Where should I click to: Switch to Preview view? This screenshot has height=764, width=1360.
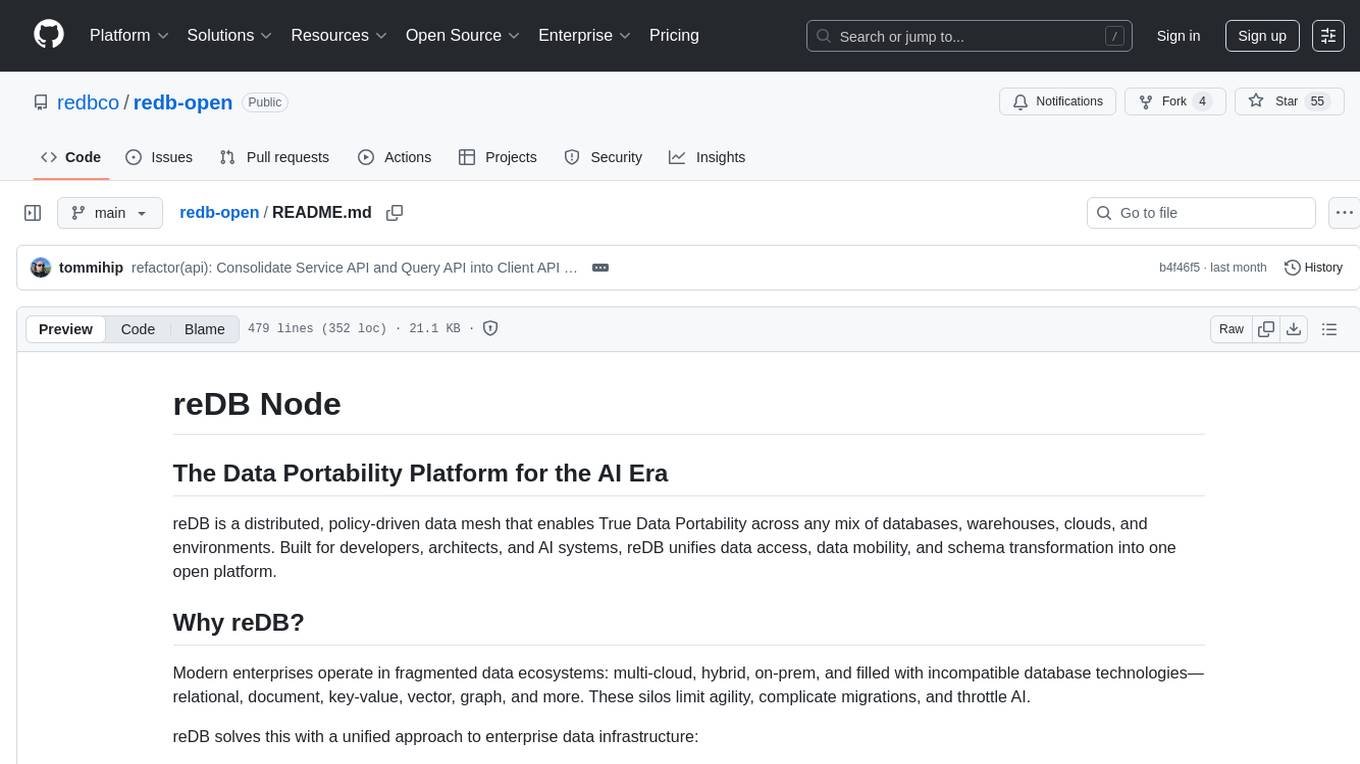point(65,329)
